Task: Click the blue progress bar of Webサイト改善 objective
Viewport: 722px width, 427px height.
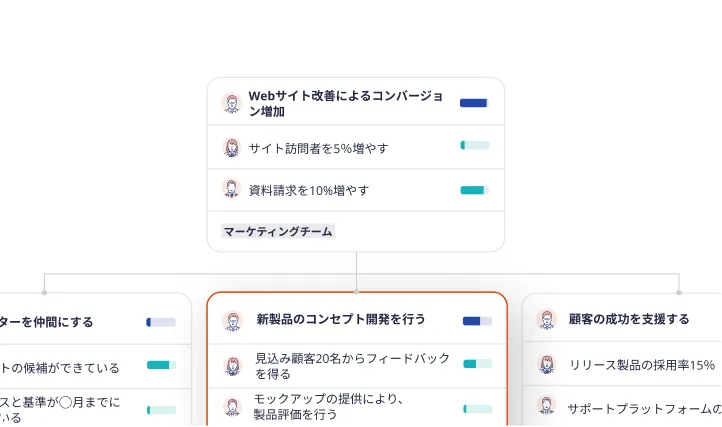Action: [x=474, y=103]
